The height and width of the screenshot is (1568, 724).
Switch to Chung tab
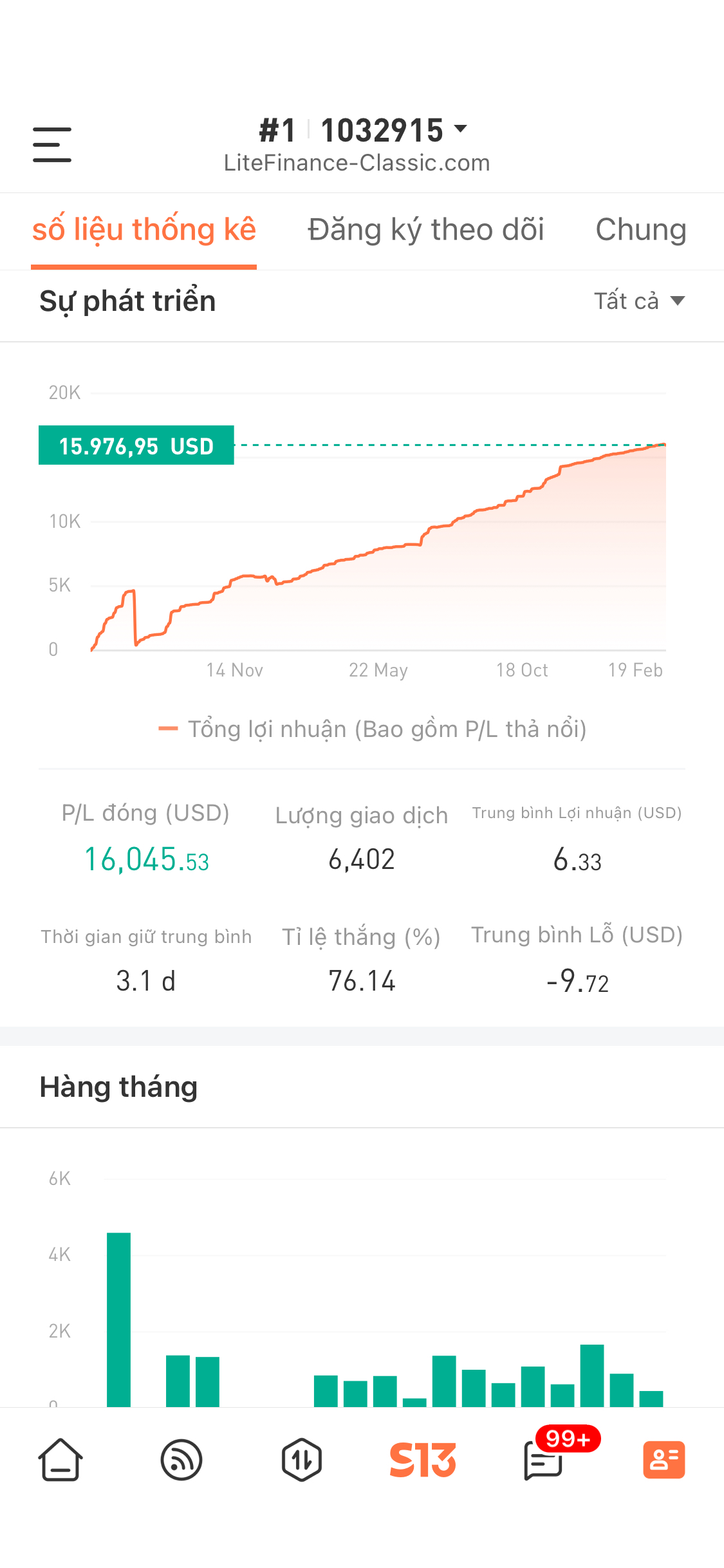point(641,230)
